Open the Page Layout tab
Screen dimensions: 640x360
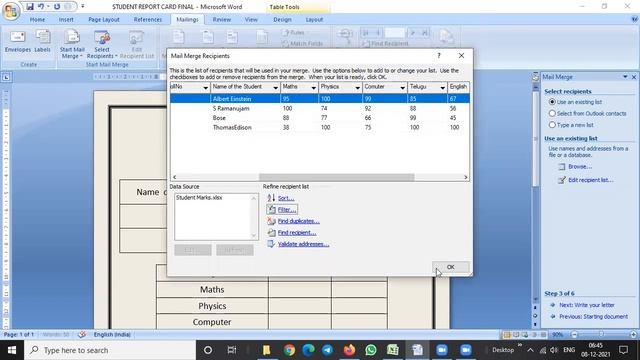[x=104, y=20]
